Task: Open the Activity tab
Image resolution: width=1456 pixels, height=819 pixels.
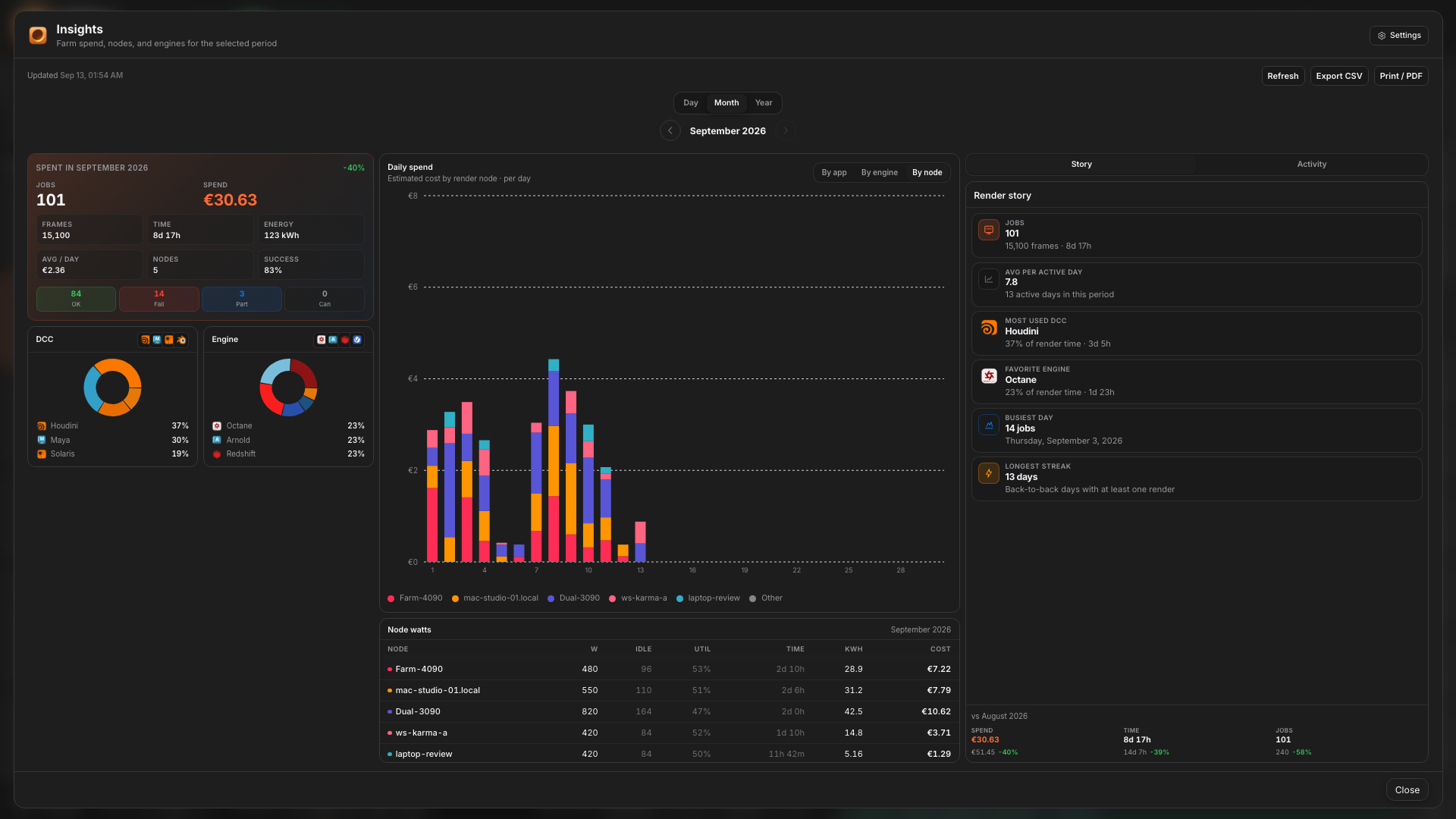Action: point(1312,165)
